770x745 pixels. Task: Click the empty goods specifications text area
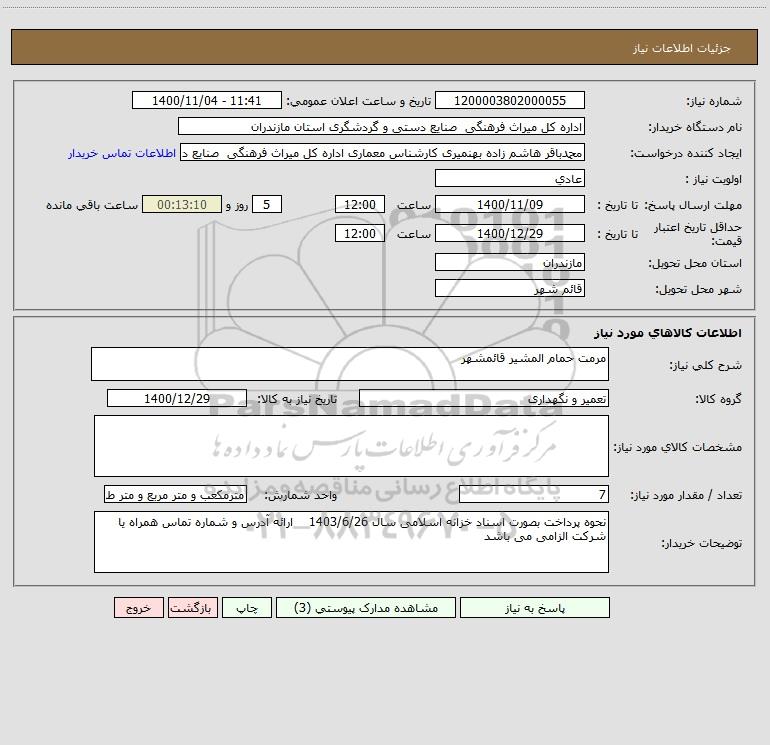coord(351,446)
